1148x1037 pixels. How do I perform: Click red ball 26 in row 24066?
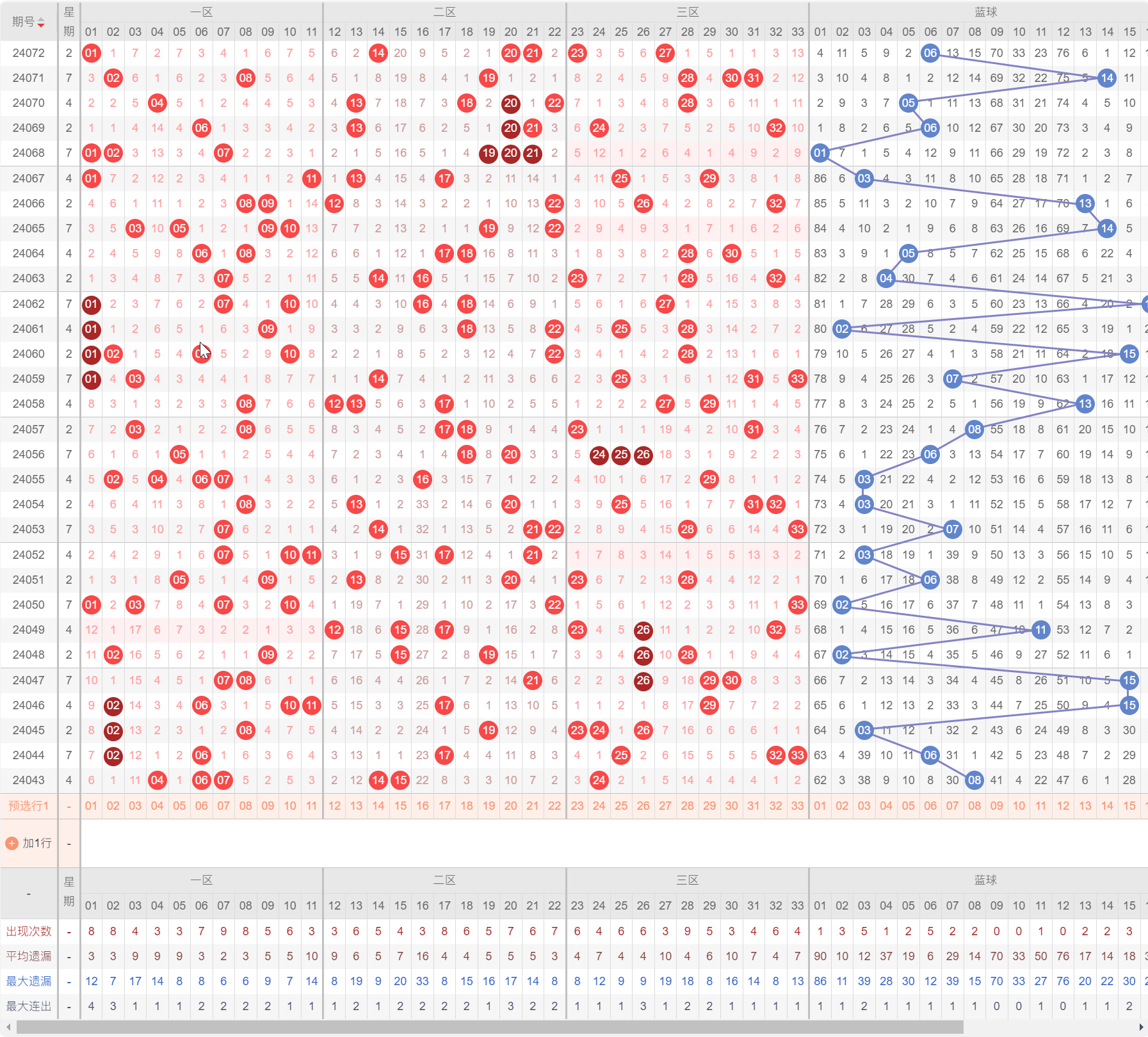pos(643,204)
